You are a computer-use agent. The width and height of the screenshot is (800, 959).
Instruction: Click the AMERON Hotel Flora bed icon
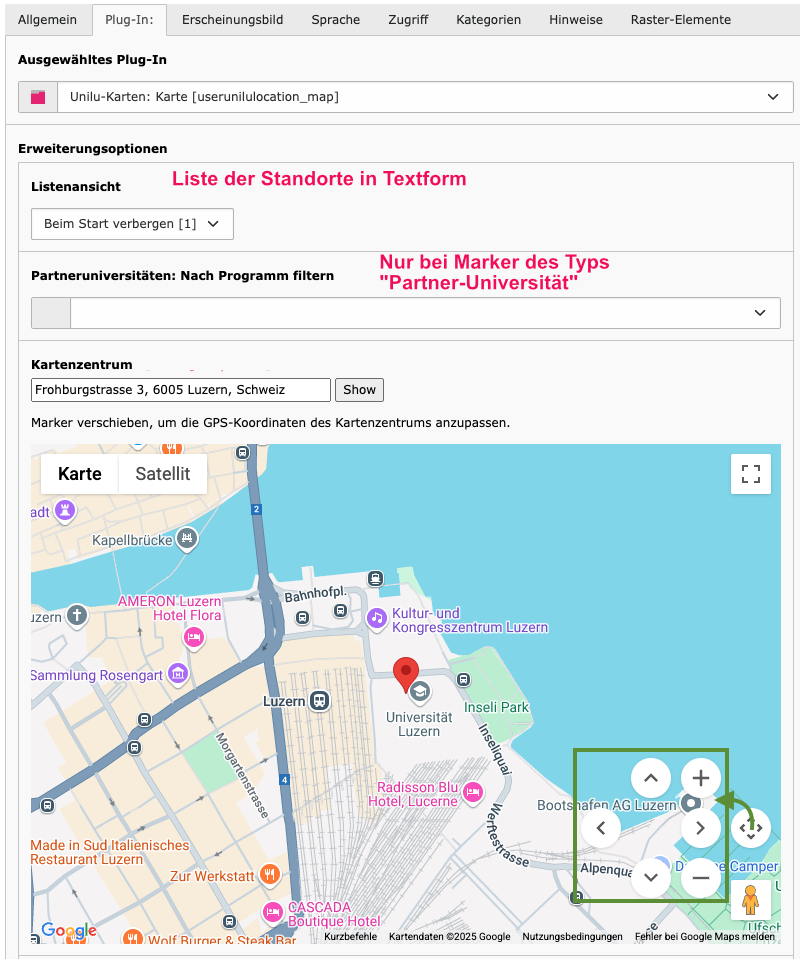(194, 638)
